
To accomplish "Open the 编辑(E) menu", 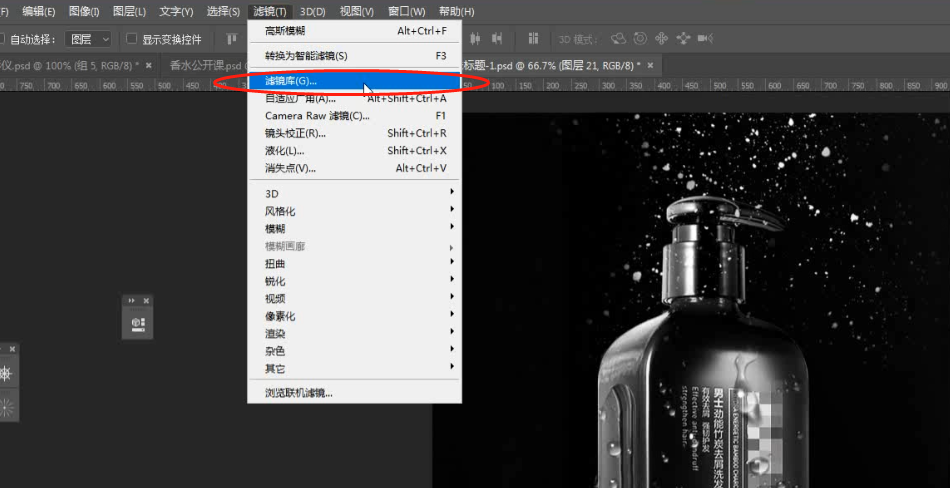I will [38, 12].
